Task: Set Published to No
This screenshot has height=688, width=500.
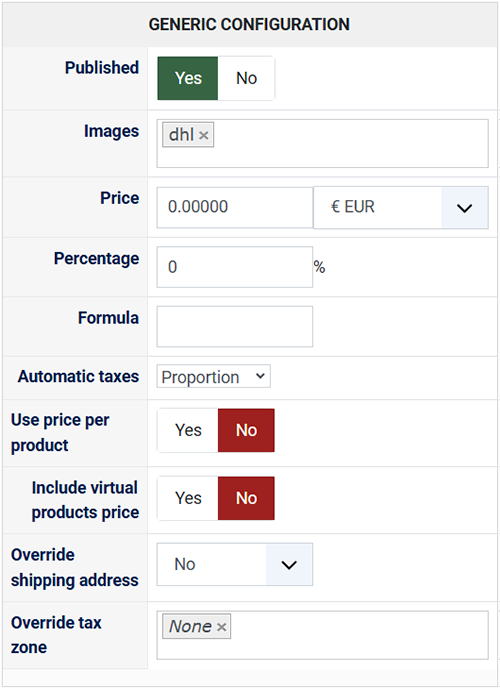Action: coord(246,78)
